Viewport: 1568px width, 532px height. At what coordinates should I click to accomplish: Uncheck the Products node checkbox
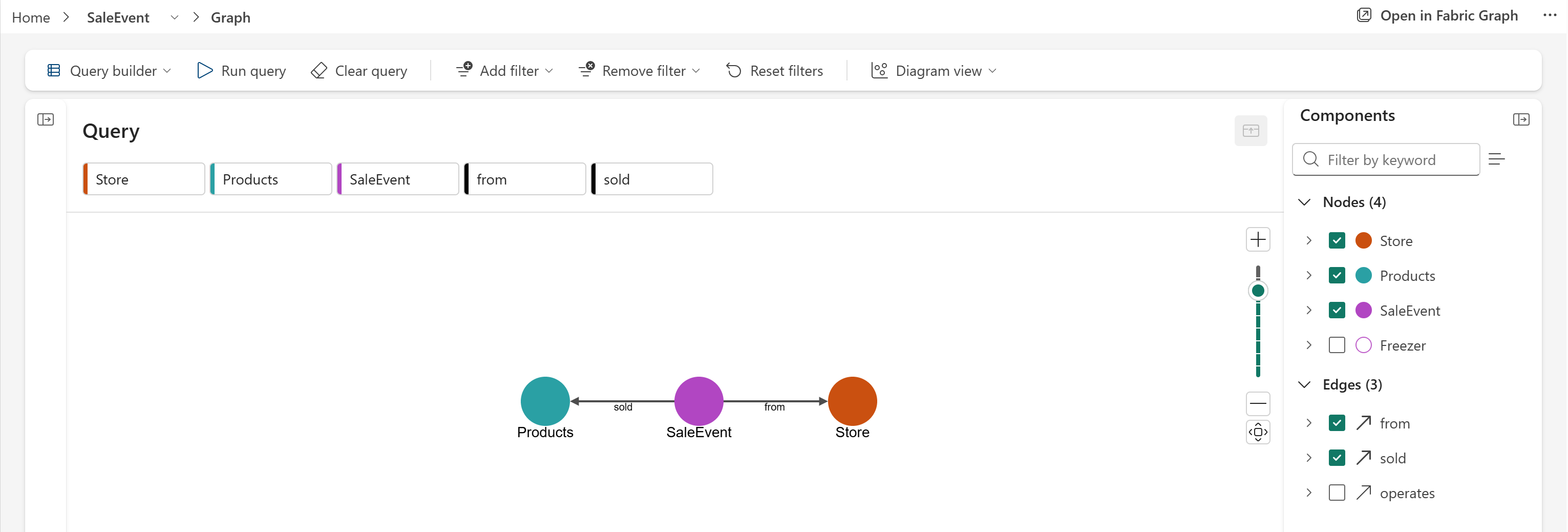pos(1337,275)
